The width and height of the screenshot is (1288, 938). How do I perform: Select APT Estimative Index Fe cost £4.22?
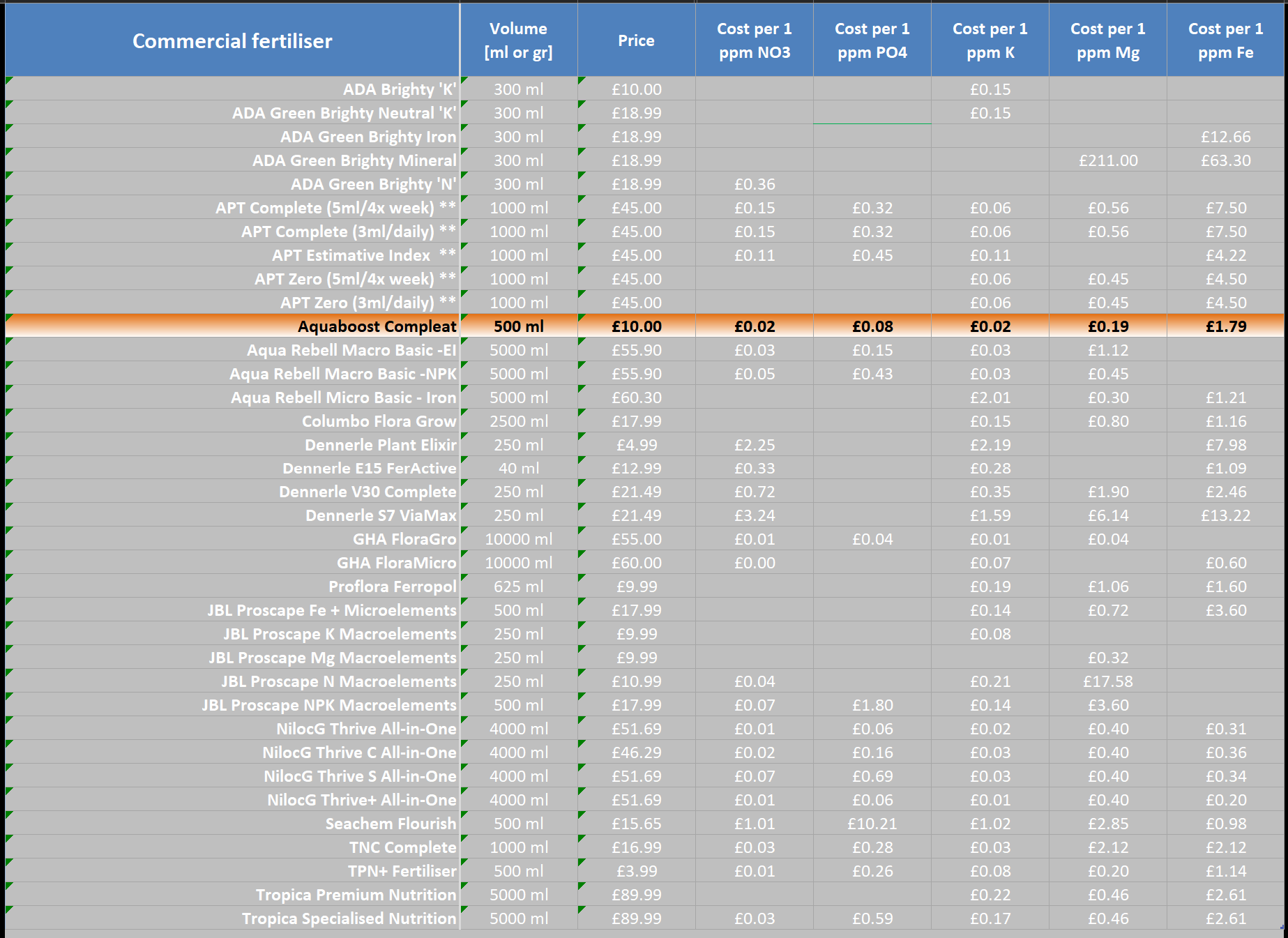pyautogui.click(x=1226, y=255)
